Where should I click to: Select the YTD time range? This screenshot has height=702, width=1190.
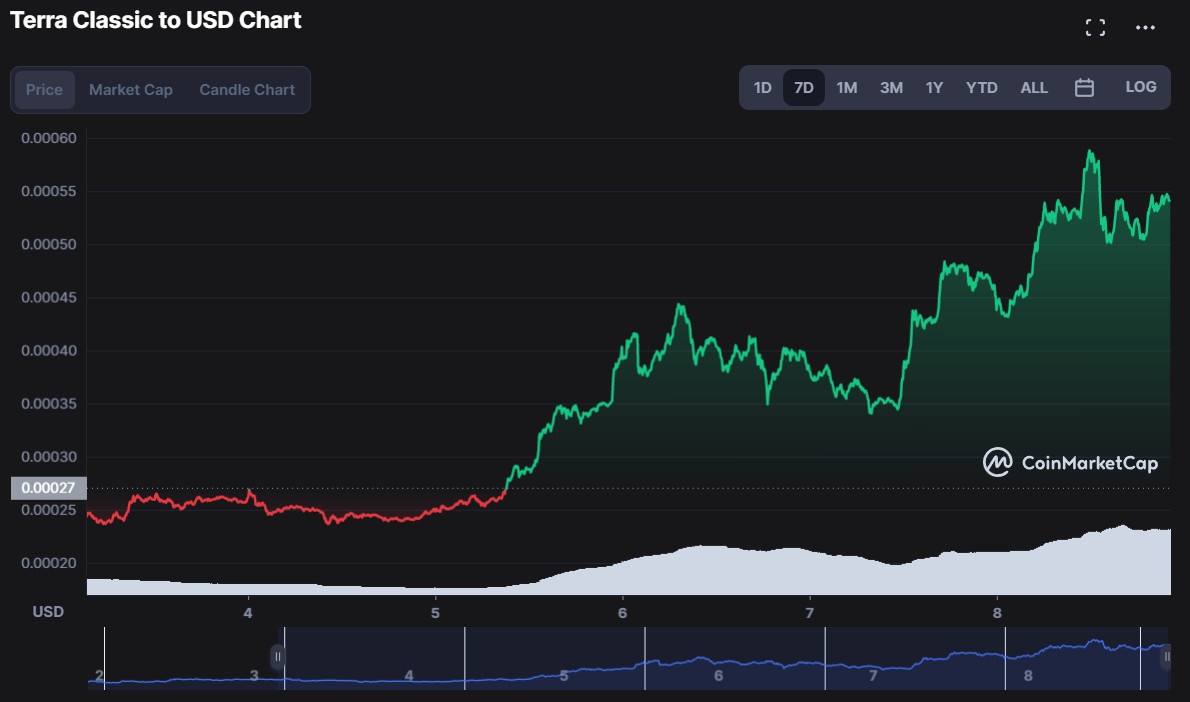(x=981, y=88)
